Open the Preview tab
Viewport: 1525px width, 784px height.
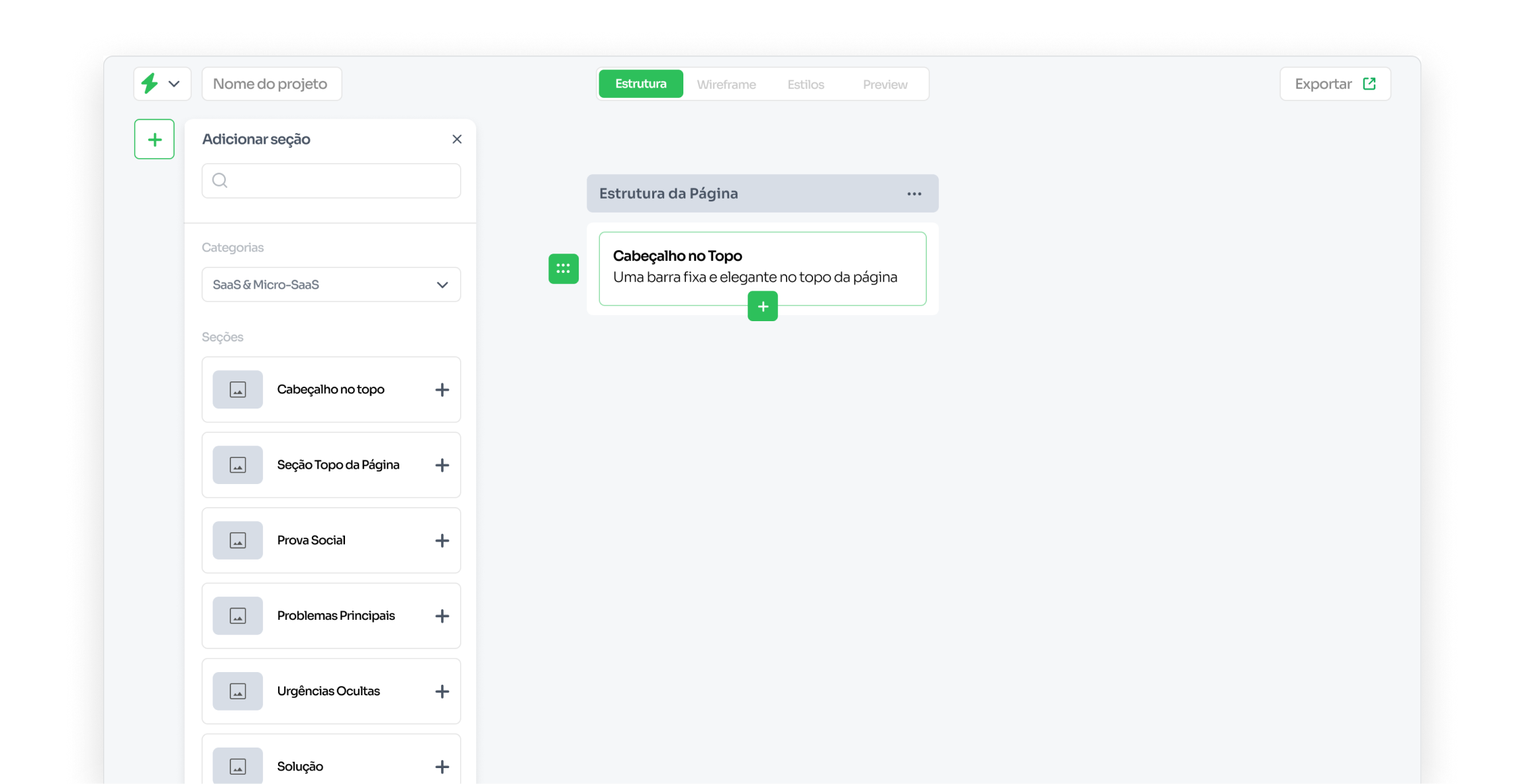point(885,85)
